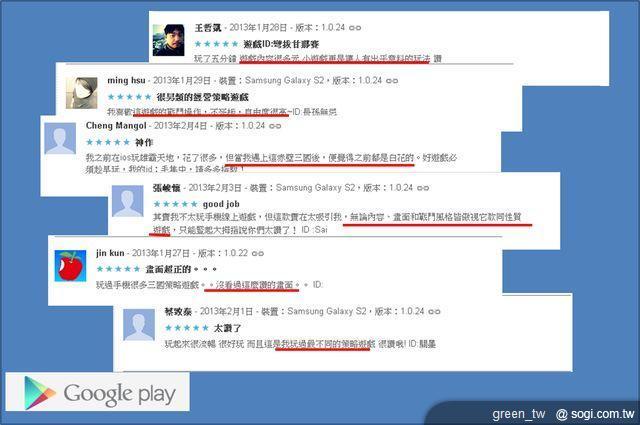Open reviewer name ming hsu
640x425 pixels.
(126, 80)
